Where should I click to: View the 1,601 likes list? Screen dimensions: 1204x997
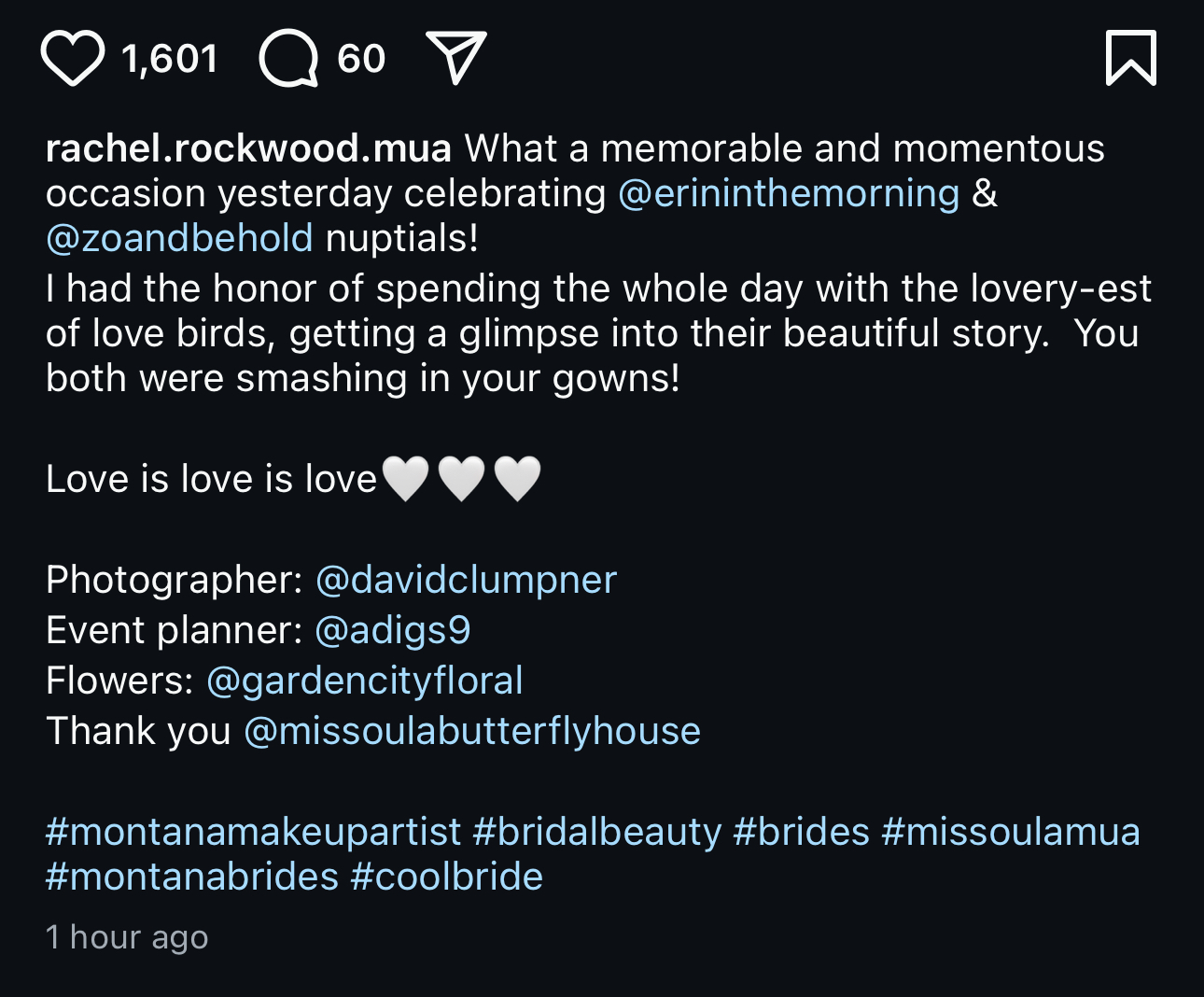[170, 60]
